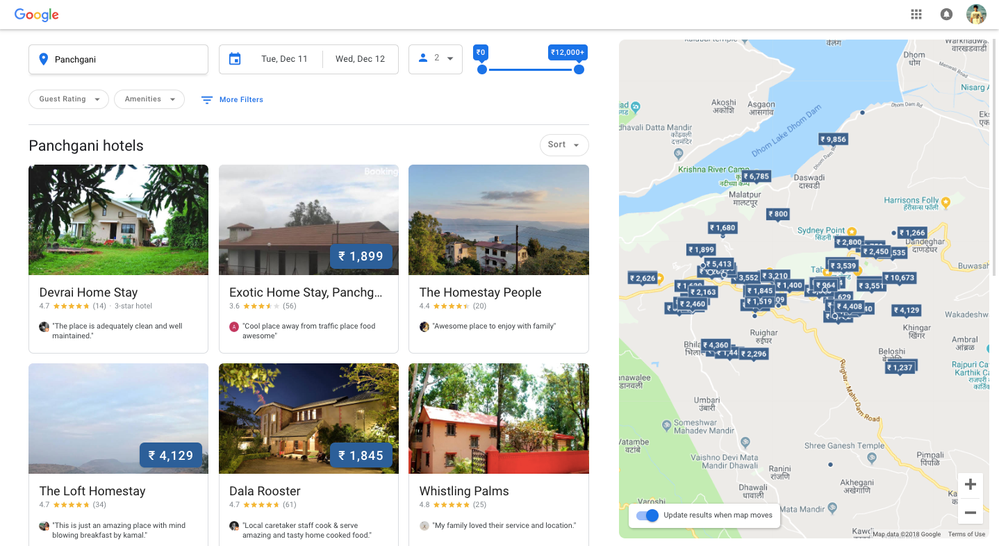999x546 pixels.
Task: Zoom in on the map
Action: [970, 485]
